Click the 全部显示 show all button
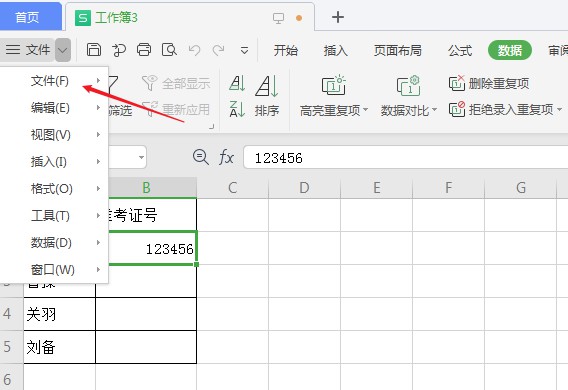The width and height of the screenshot is (568, 390). [176, 84]
